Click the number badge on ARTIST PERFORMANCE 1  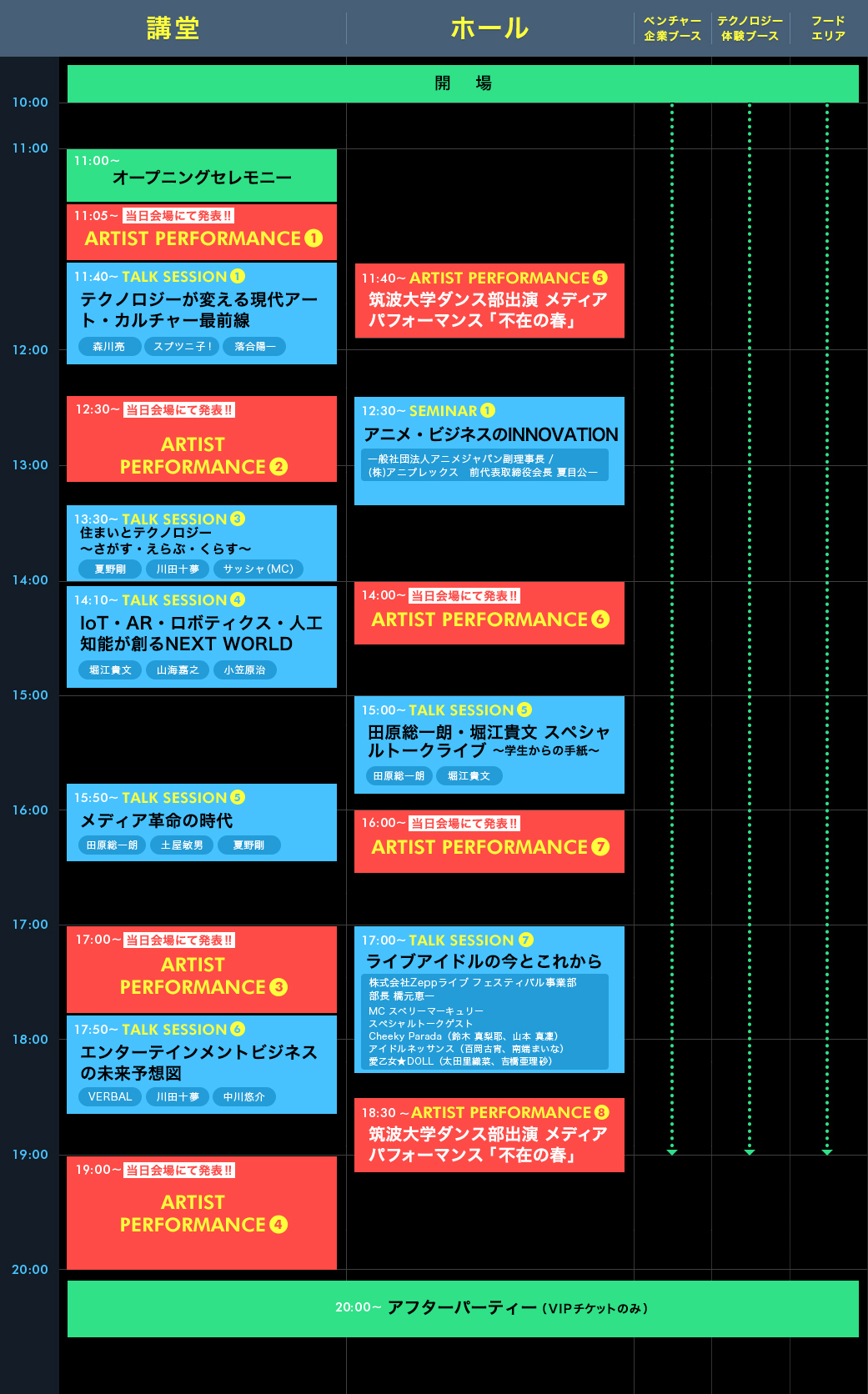click(x=314, y=238)
